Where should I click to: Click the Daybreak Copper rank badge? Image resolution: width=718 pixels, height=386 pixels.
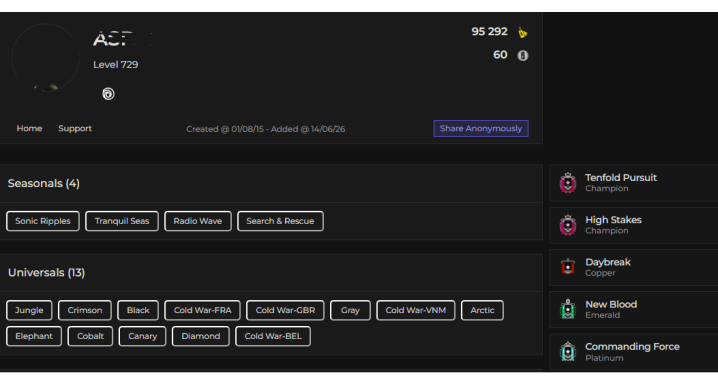tap(568, 267)
